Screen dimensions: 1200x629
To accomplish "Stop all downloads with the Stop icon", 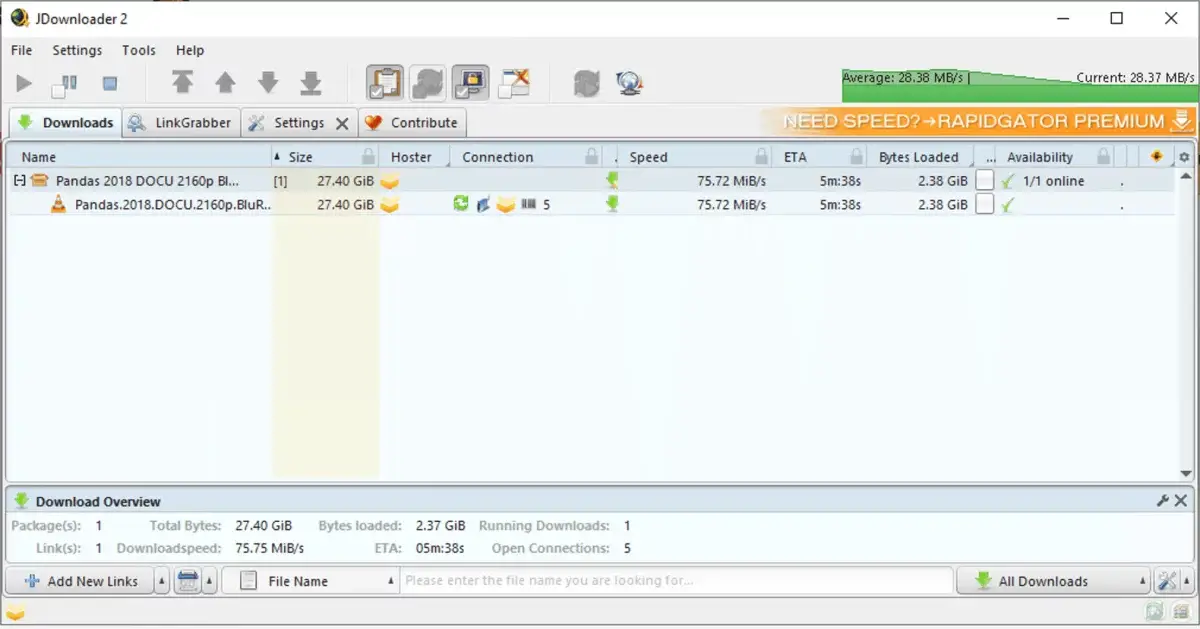I will tap(110, 84).
